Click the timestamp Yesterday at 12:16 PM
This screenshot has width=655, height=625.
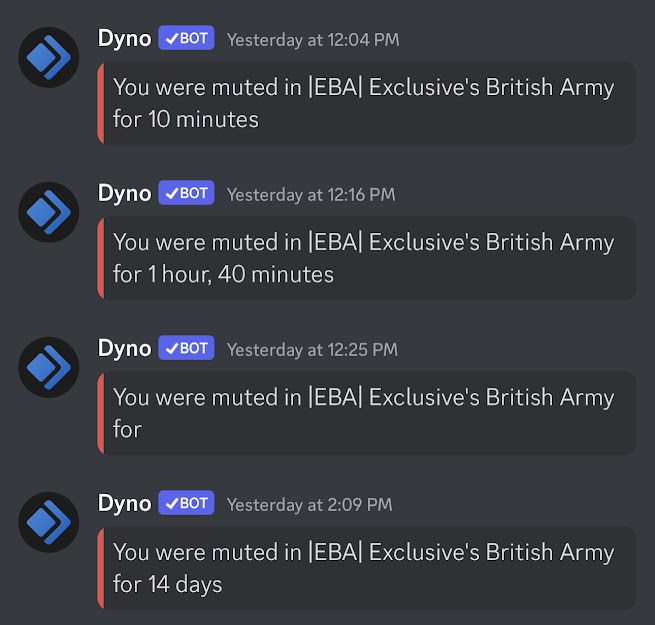click(311, 195)
